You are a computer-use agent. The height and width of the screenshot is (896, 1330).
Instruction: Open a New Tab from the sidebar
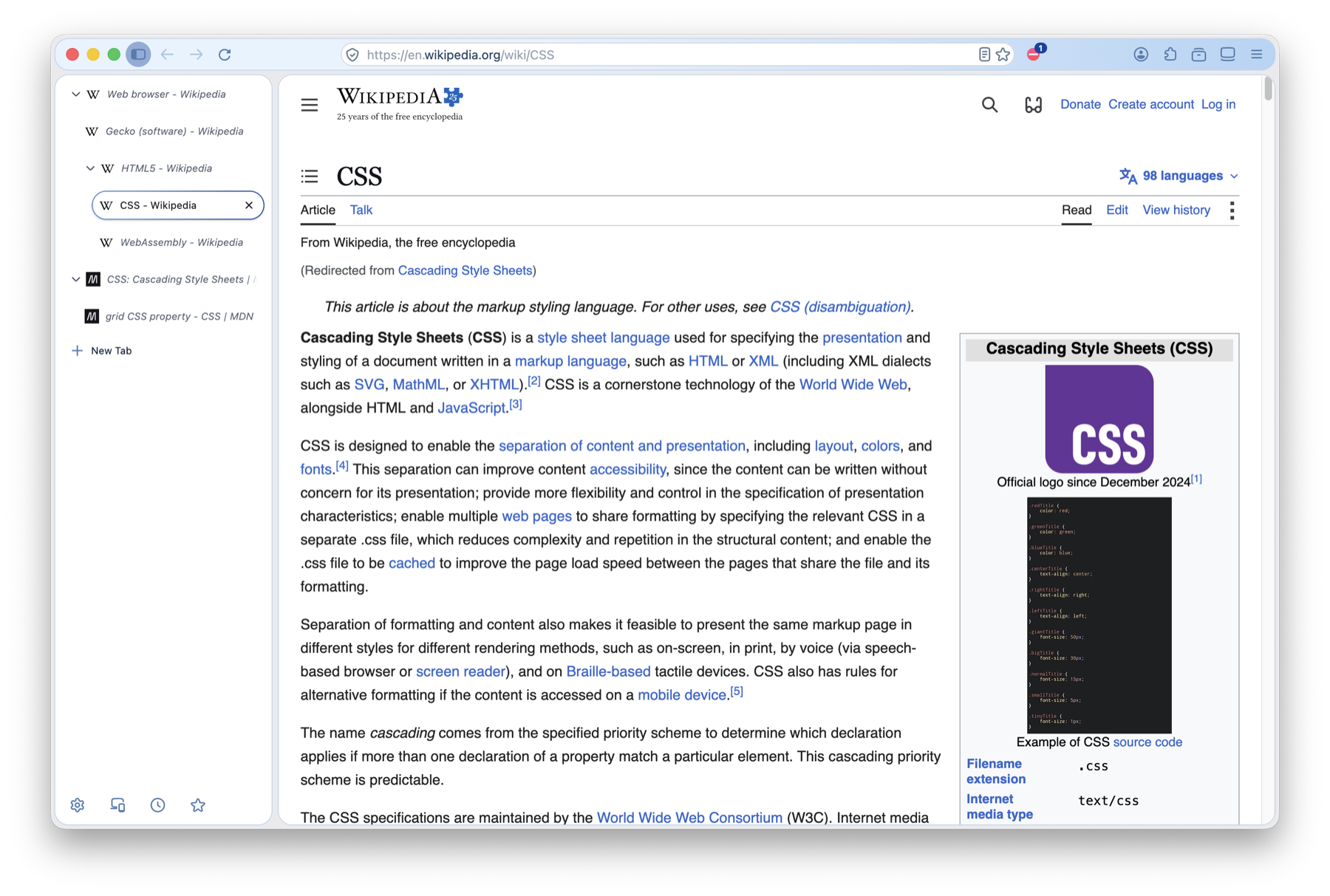(x=102, y=351)
